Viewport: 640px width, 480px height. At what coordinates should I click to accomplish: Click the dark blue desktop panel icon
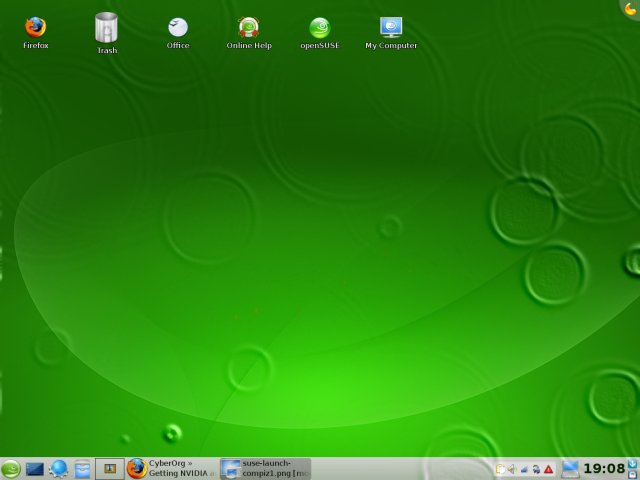coord(35,469)
